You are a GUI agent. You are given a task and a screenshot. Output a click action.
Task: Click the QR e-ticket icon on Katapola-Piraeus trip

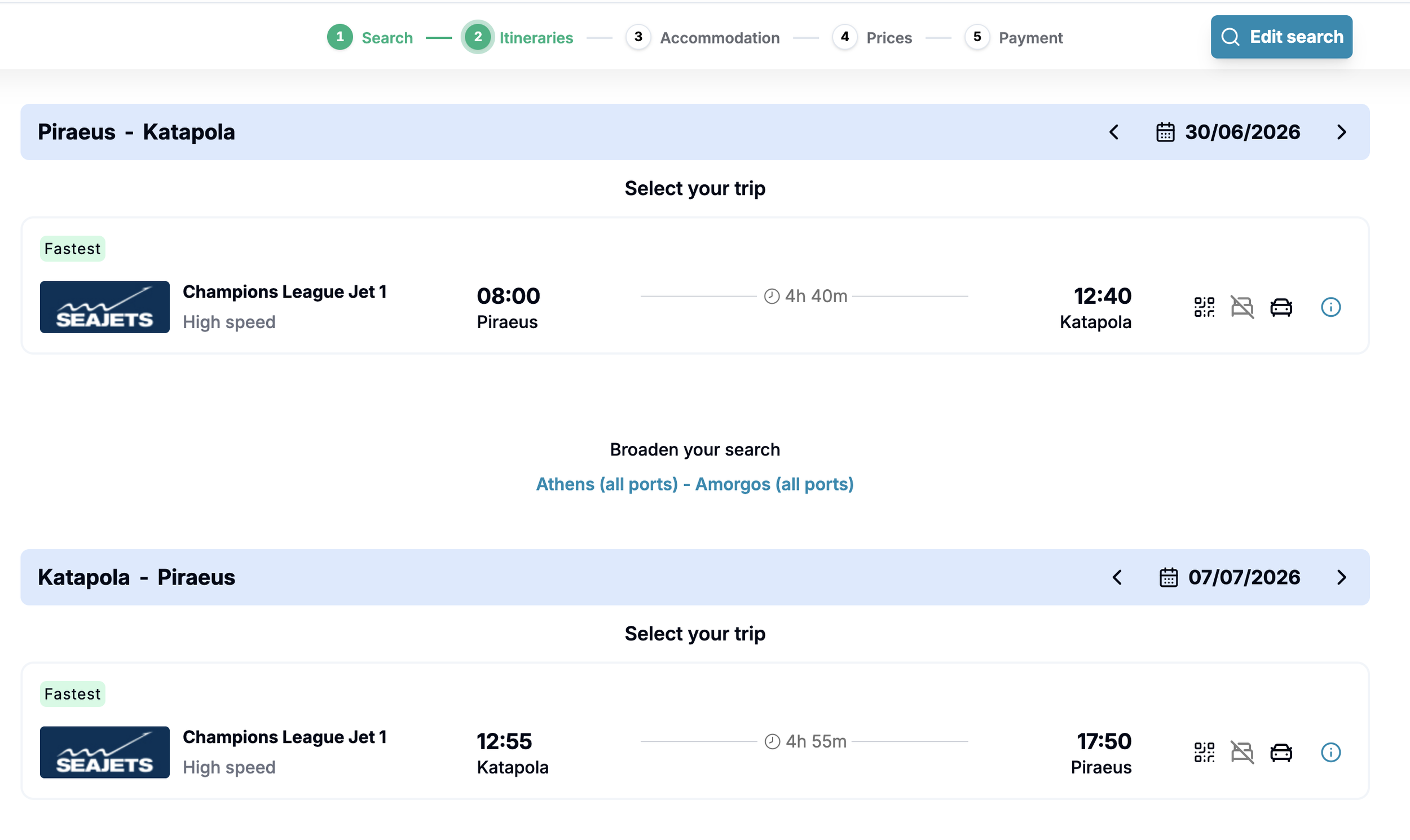[x=1204, y=752]
